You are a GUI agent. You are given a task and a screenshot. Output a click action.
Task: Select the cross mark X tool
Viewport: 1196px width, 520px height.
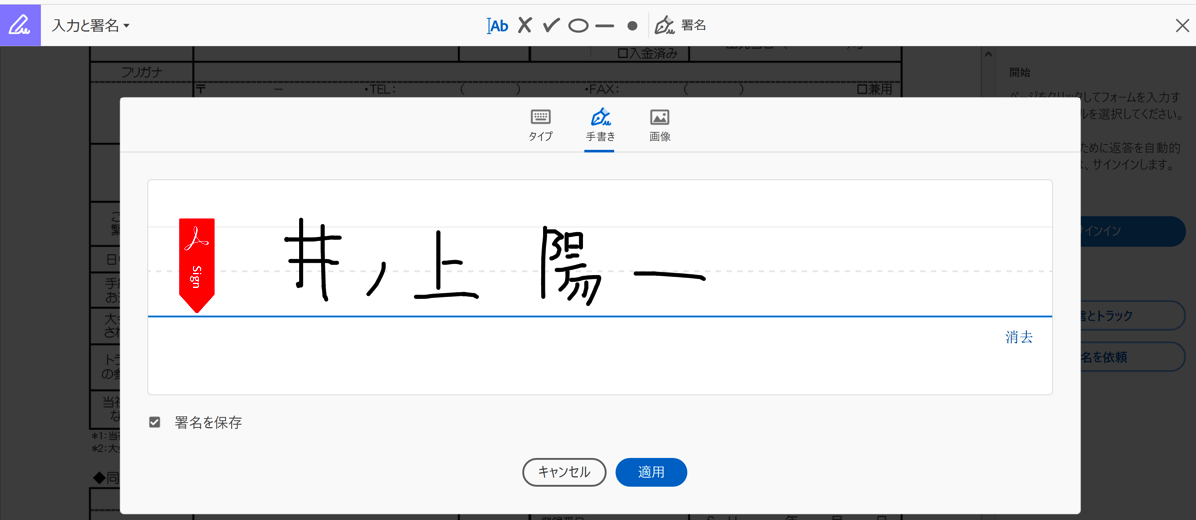tap(524, 25)
